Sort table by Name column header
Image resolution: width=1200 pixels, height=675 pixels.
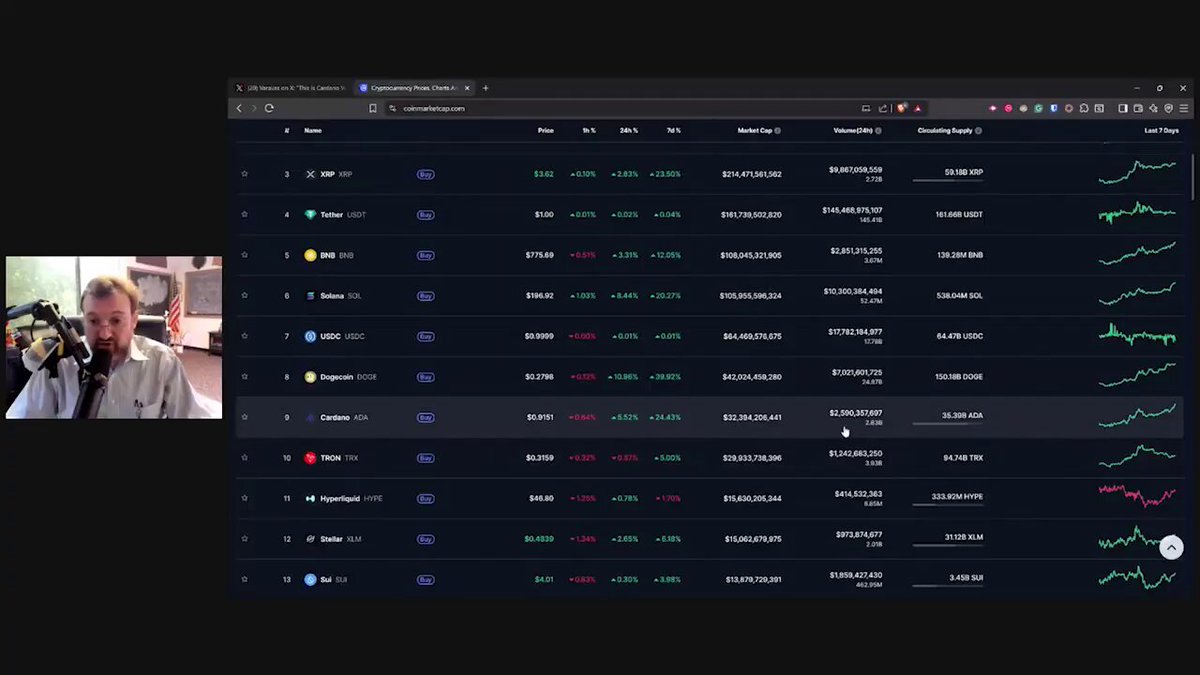point(313,130)
